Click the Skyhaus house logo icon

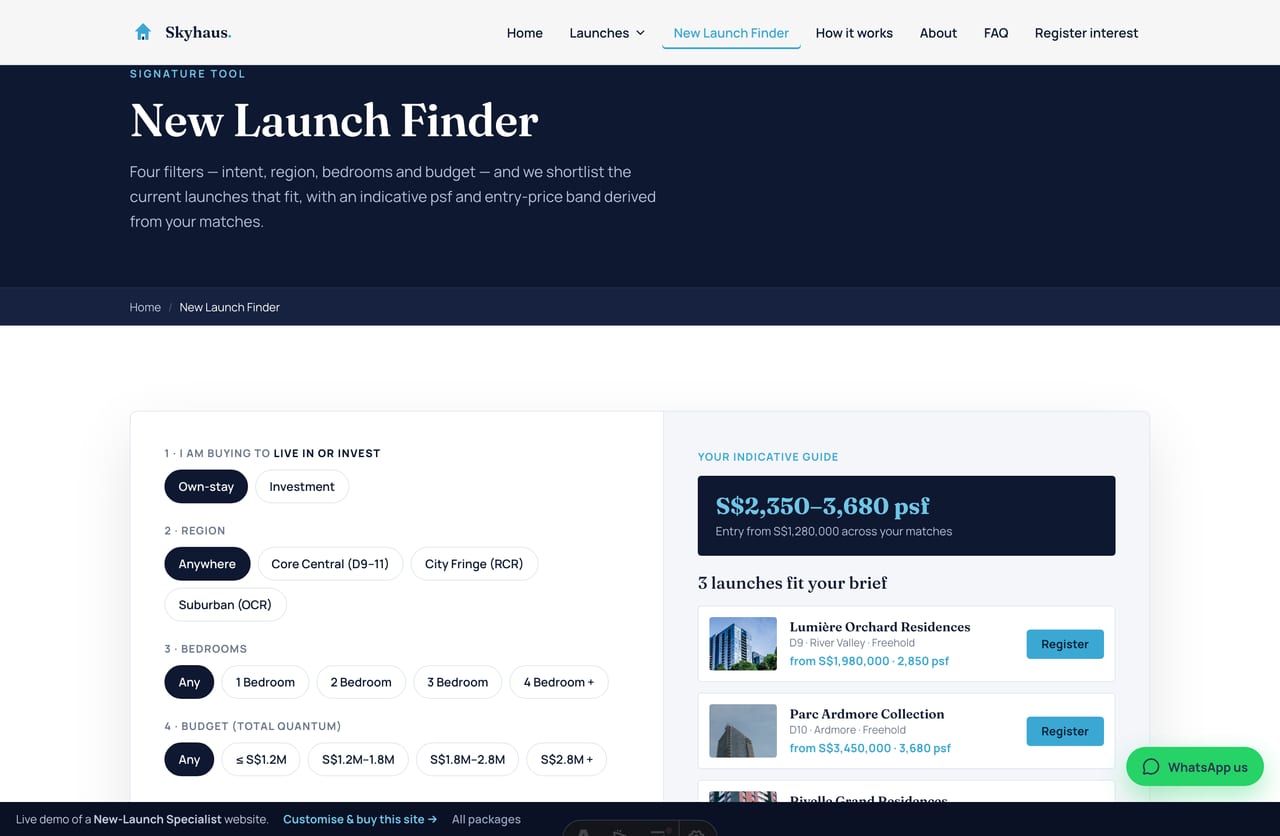(143, 32)
